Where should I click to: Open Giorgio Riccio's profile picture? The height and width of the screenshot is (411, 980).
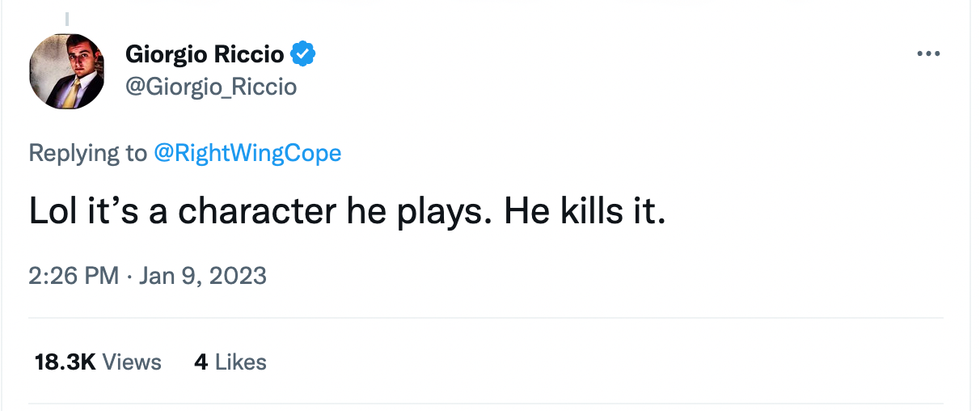point(68,71)
